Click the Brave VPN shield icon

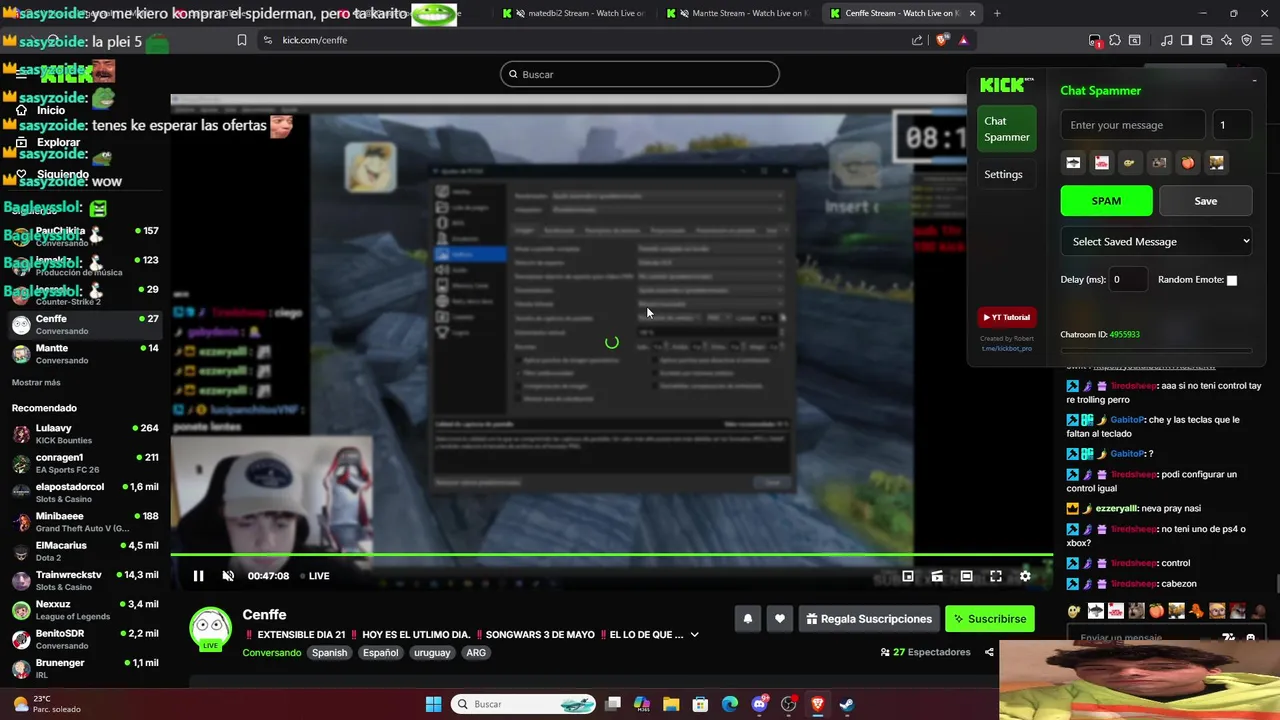(1246, 40)
